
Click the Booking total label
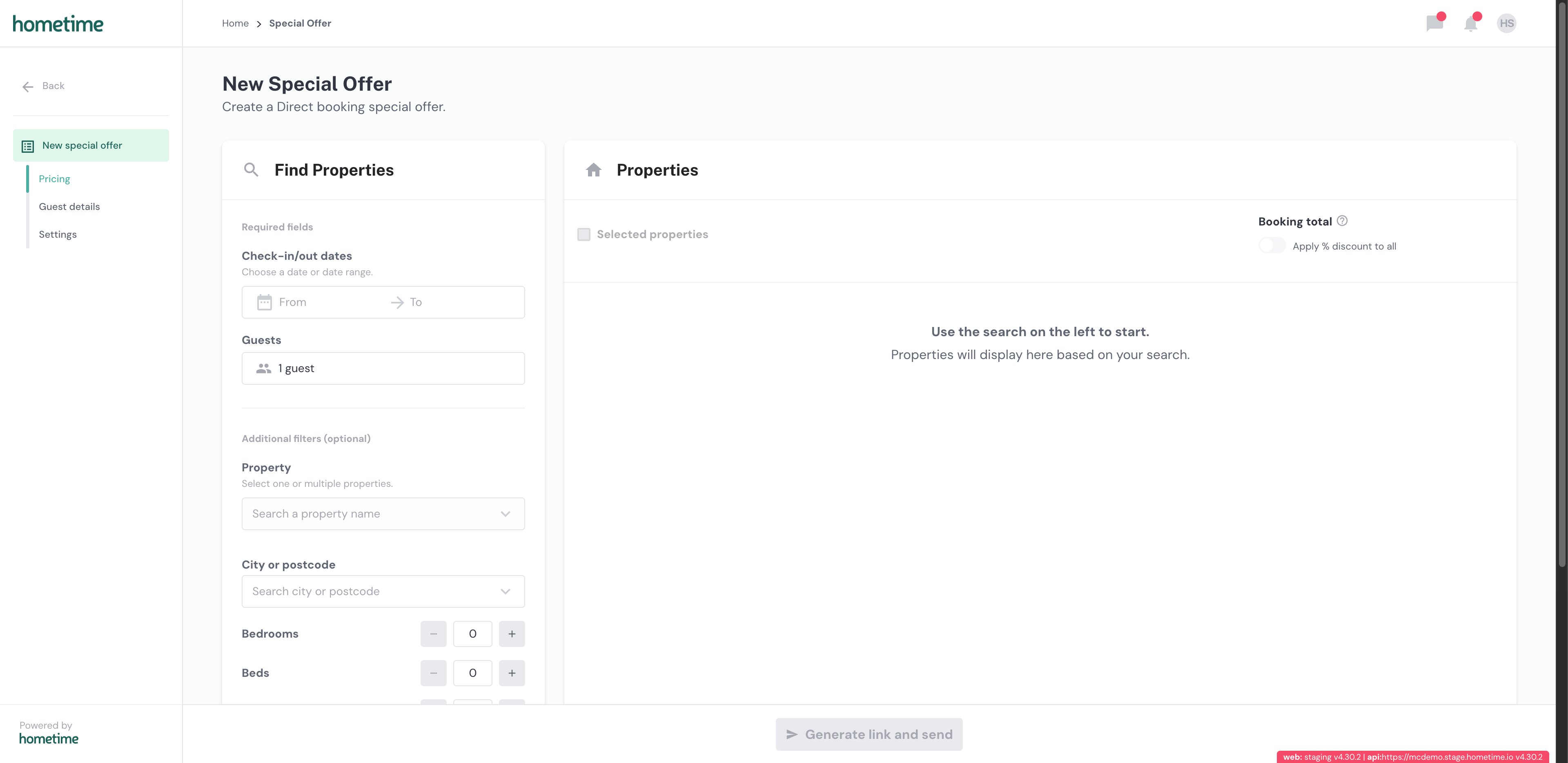point(1295,222)
